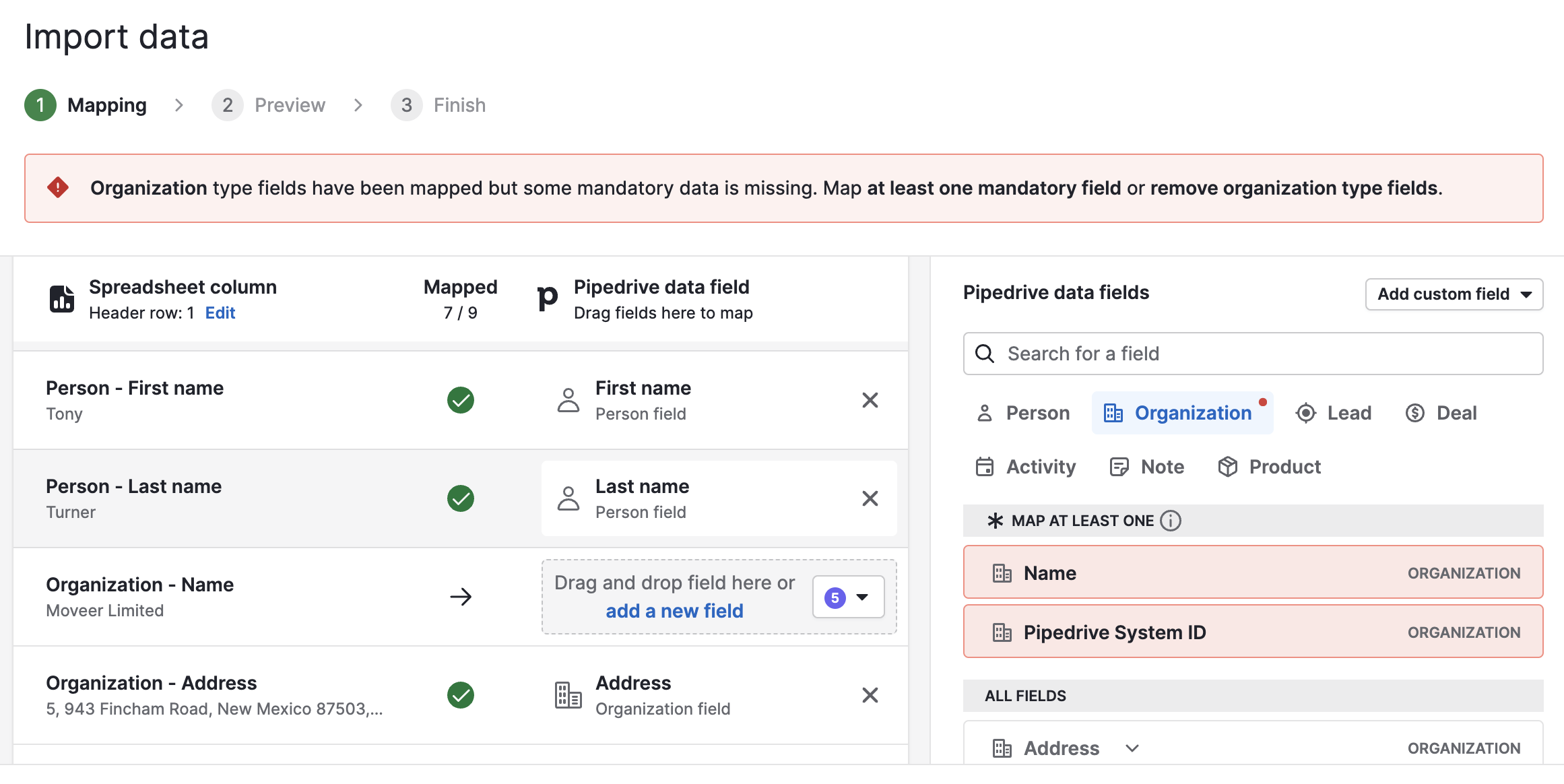The height and width of the screenshot is (784, 1564).
Task: Select the Lead field category icon
Action: pyautogui.click(x=1305, y=412)
